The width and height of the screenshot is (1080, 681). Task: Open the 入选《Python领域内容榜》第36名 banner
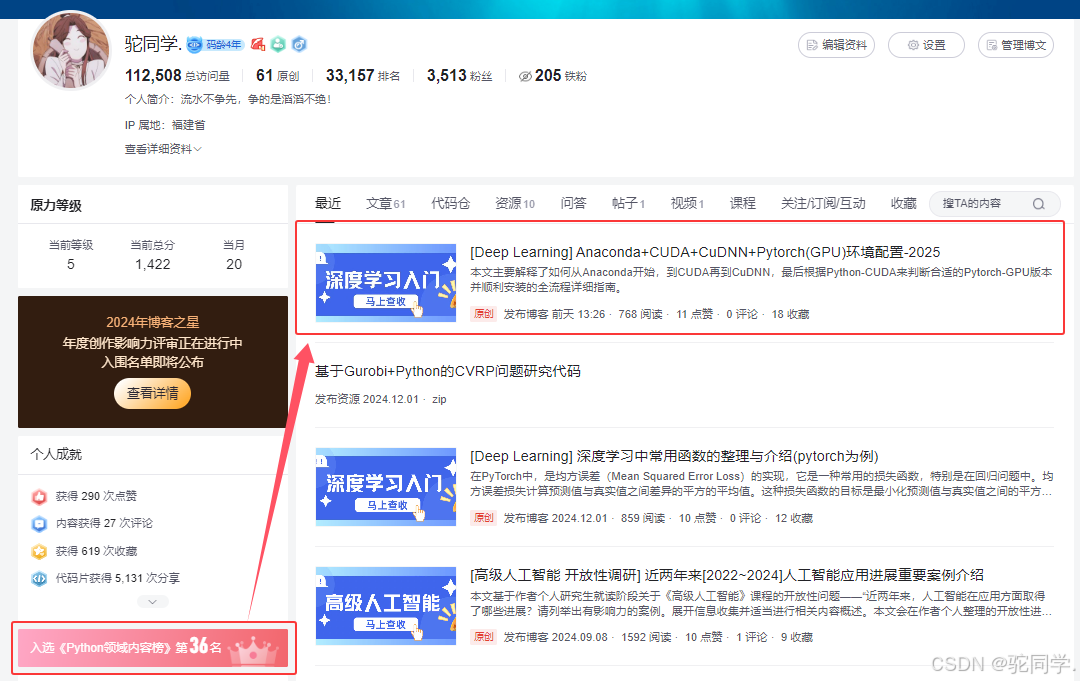pos(153,648)
